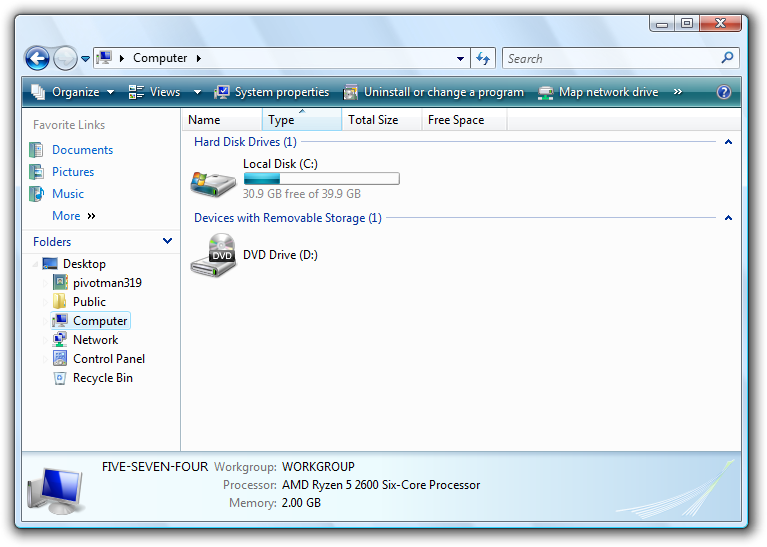Click the search magnifier icon
The image size is (767, 547).
727,58
